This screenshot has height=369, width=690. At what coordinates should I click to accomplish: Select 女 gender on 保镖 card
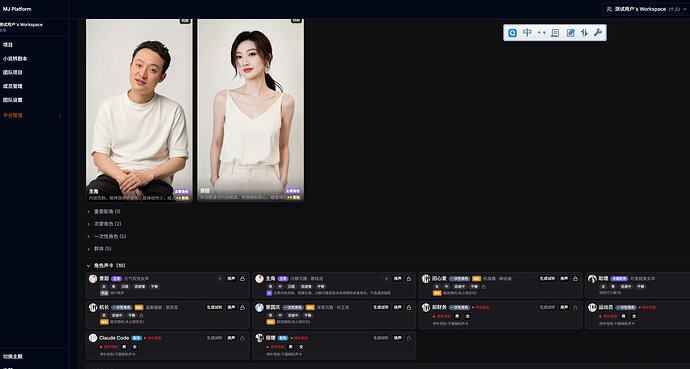[x=301, y=347]
